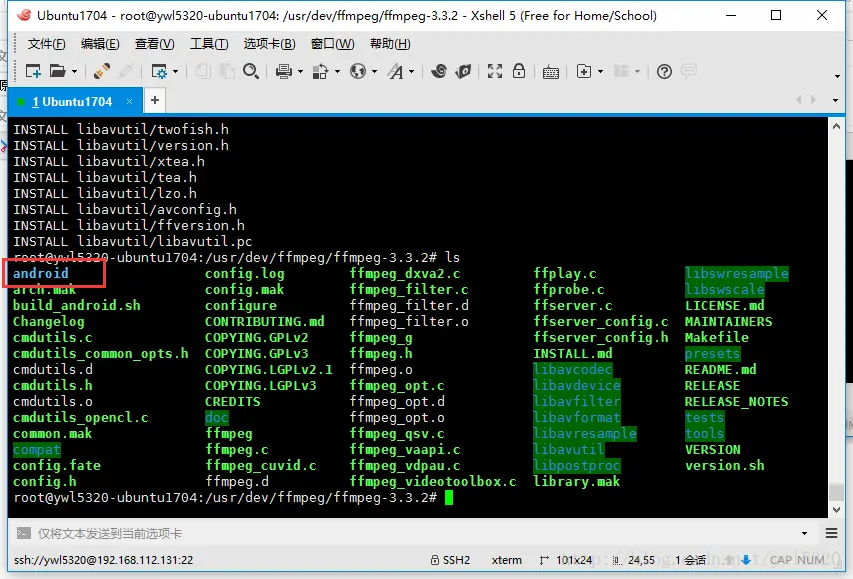The width and height of the screenshot is (853, 579).
Task: Click the new tab plus-page icon
Action: (584, 71)
